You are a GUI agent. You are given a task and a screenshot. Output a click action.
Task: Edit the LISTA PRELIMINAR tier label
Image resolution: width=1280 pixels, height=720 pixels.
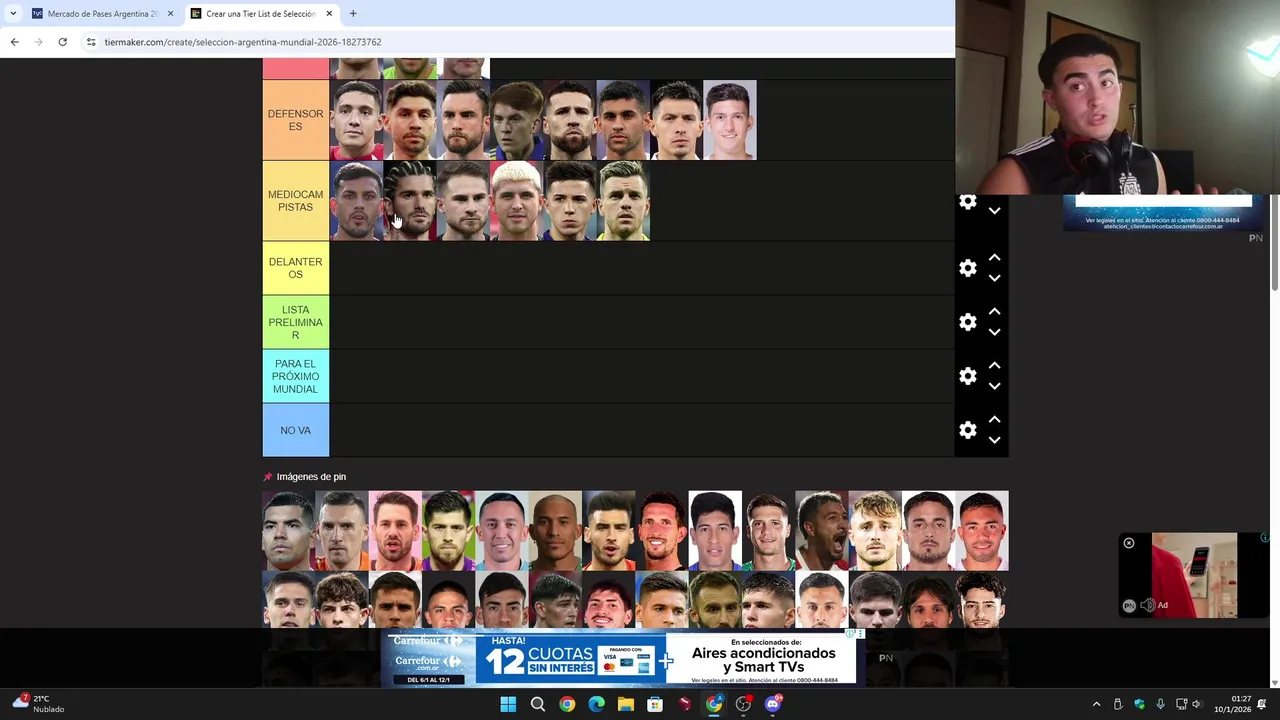[295, 322]
